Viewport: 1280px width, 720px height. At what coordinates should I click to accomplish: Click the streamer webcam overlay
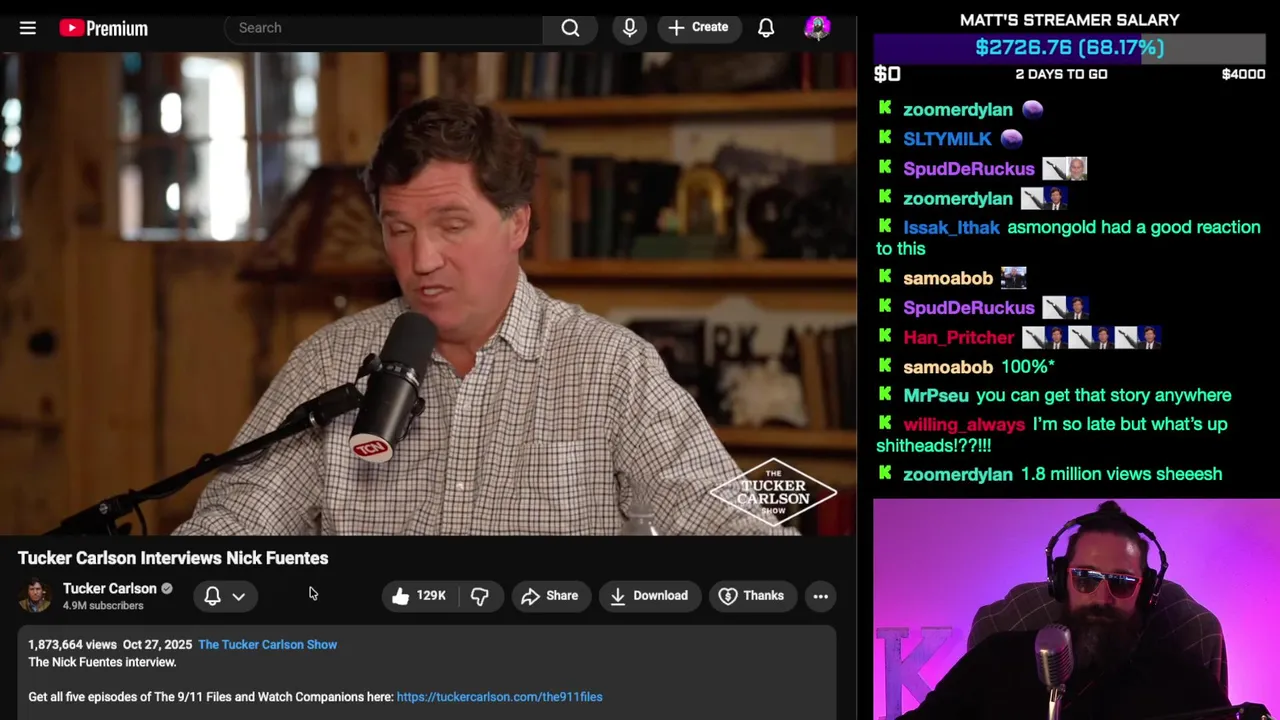[1076, 609]
